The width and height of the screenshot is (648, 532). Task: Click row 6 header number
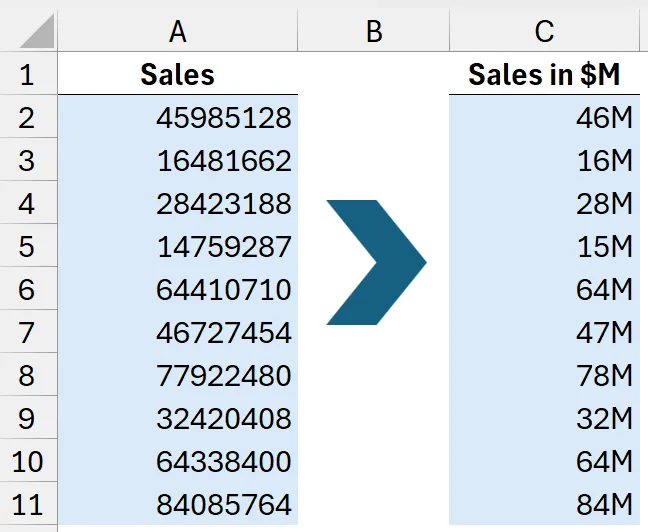tap(27, 290)
